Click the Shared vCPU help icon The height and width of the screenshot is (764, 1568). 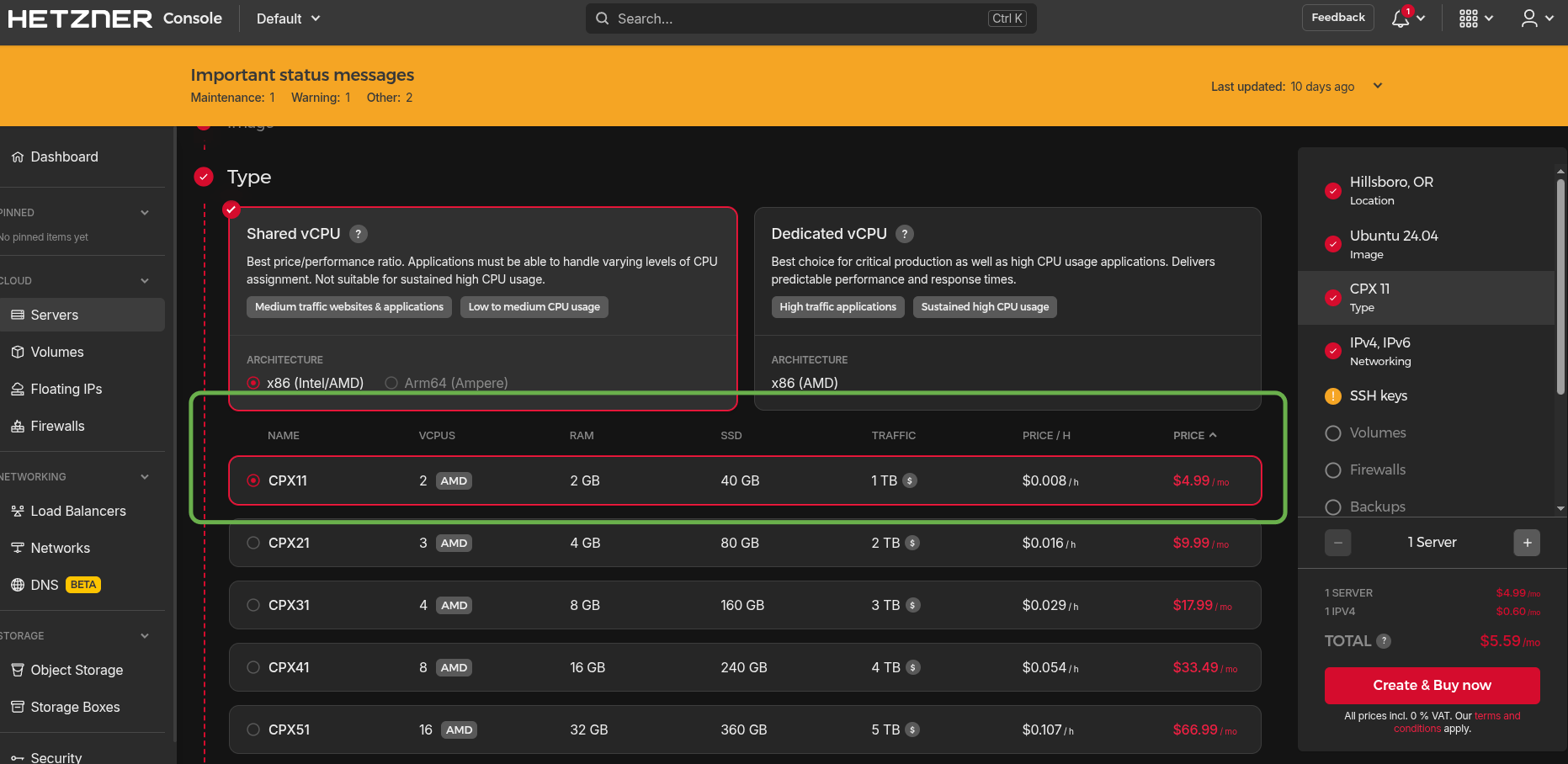coord(359,234)
